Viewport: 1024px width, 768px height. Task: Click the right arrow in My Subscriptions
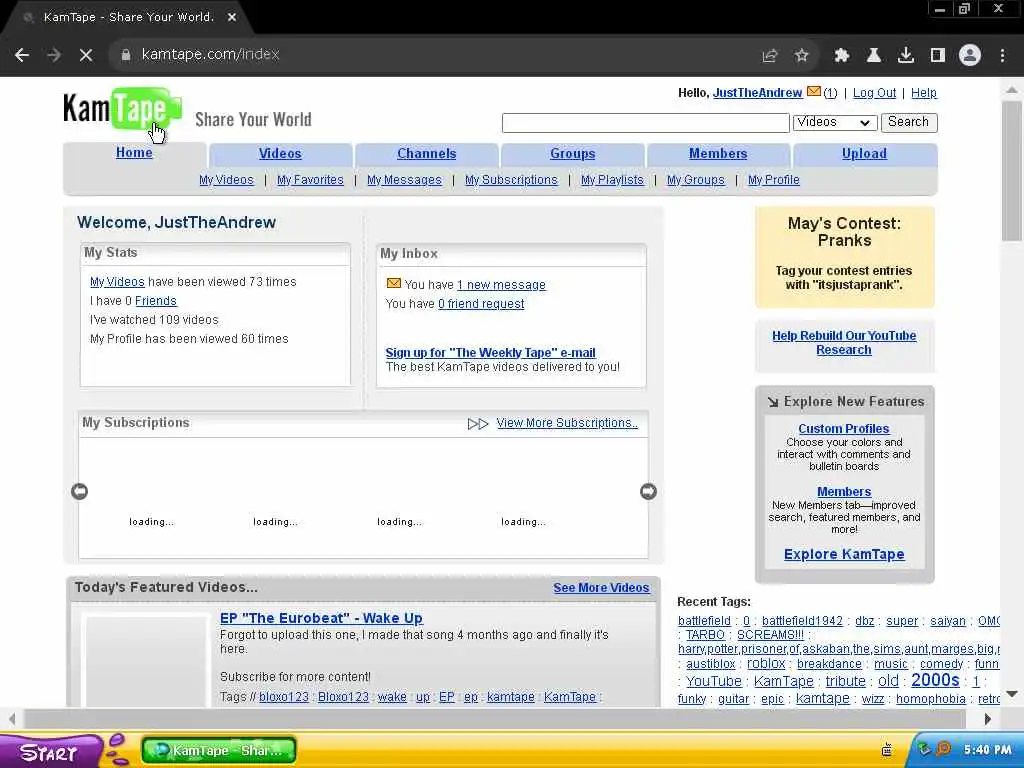[x=648, y=491]
